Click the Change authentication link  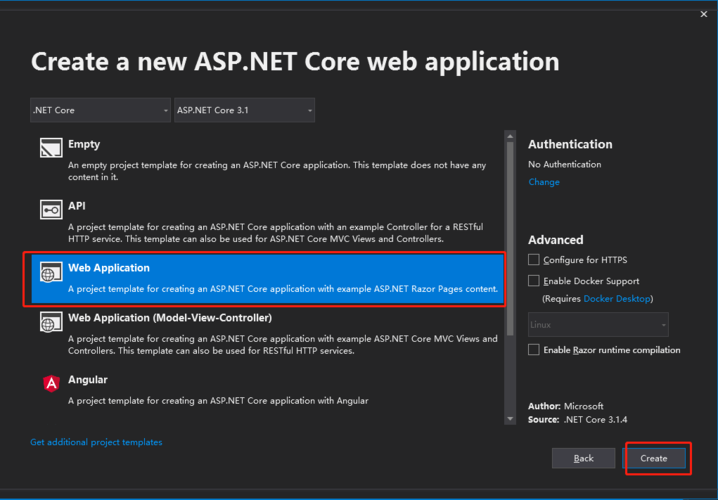[544, 182]
